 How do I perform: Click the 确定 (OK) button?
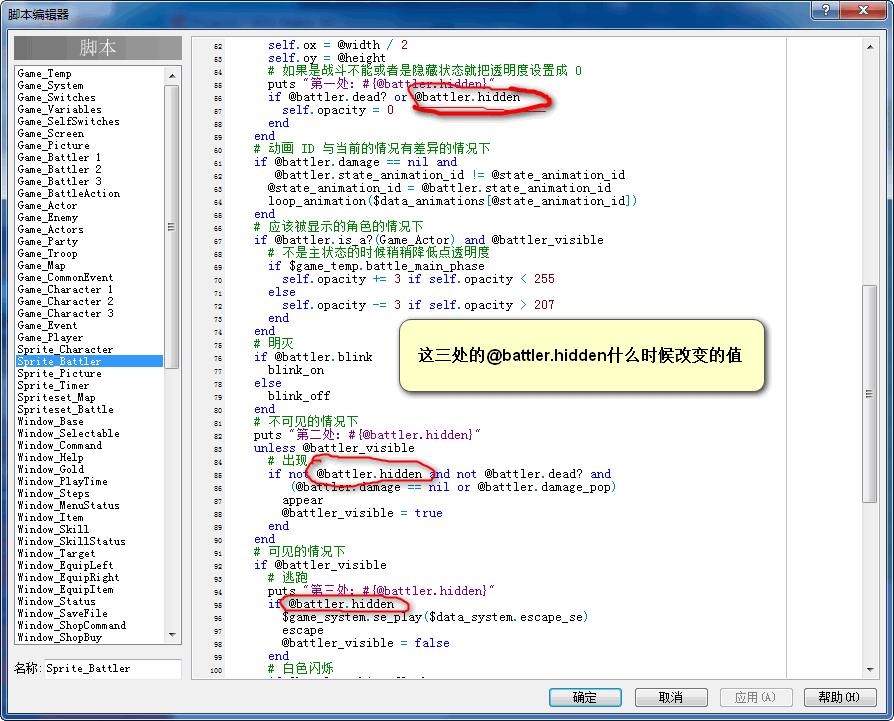coord(585,697)
